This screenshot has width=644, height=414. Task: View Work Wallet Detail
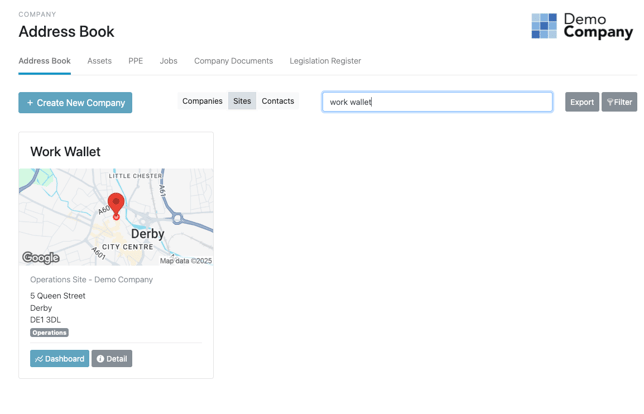coord(112,359)
